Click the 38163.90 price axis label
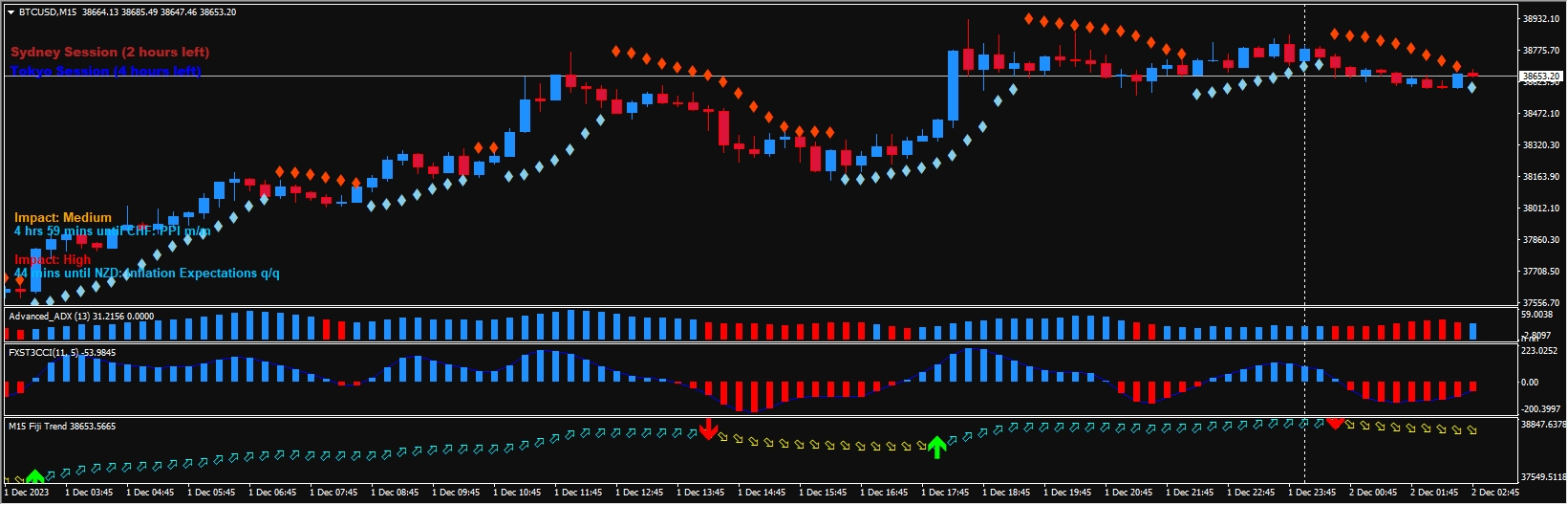 [1541, 177]
